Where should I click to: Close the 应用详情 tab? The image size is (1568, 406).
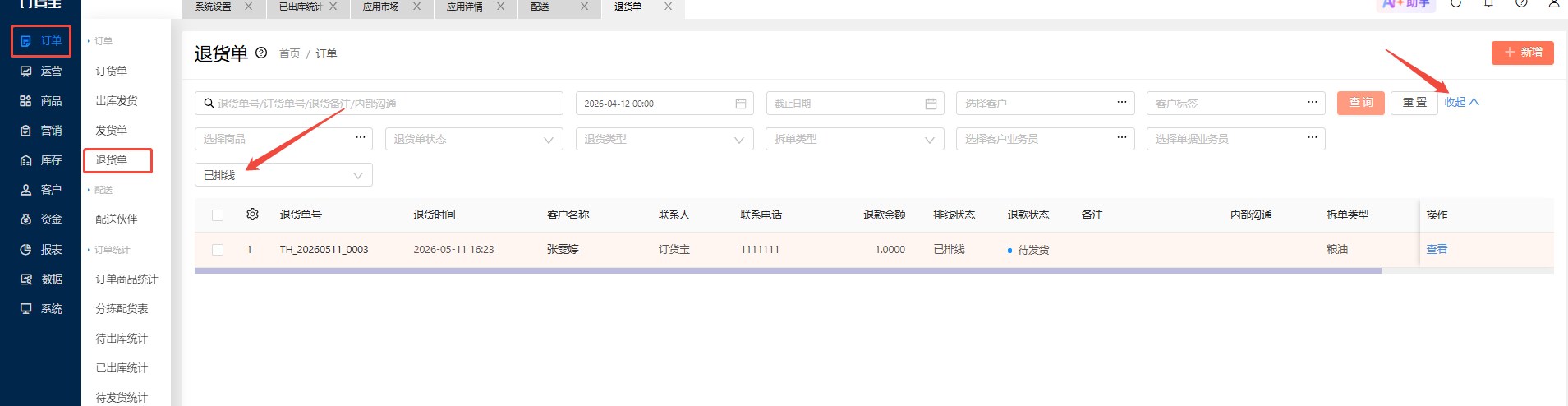(500, 7)
